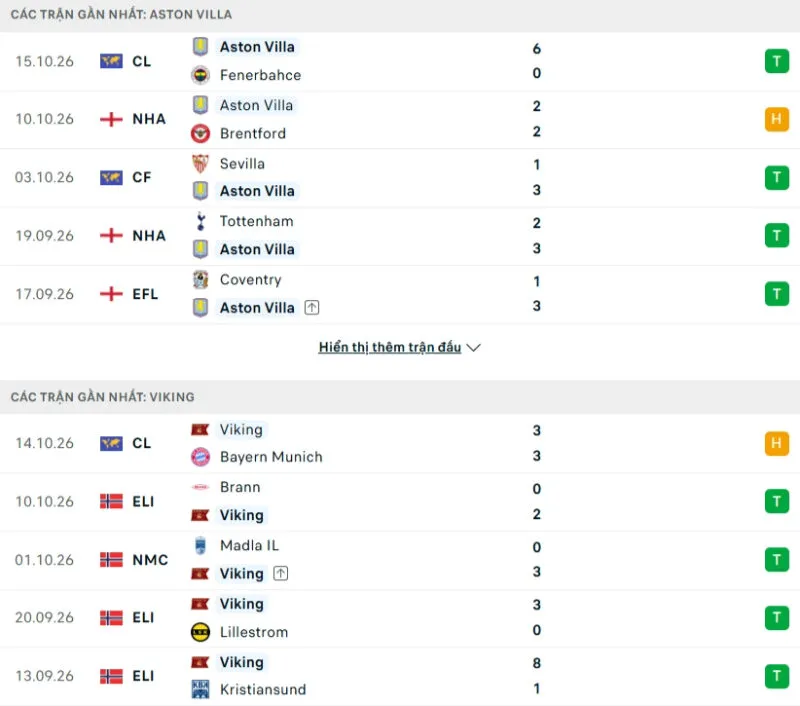The image size is (800, 706).
Task: Click the advancement arrow icon beside Viking
Action: 281,573
